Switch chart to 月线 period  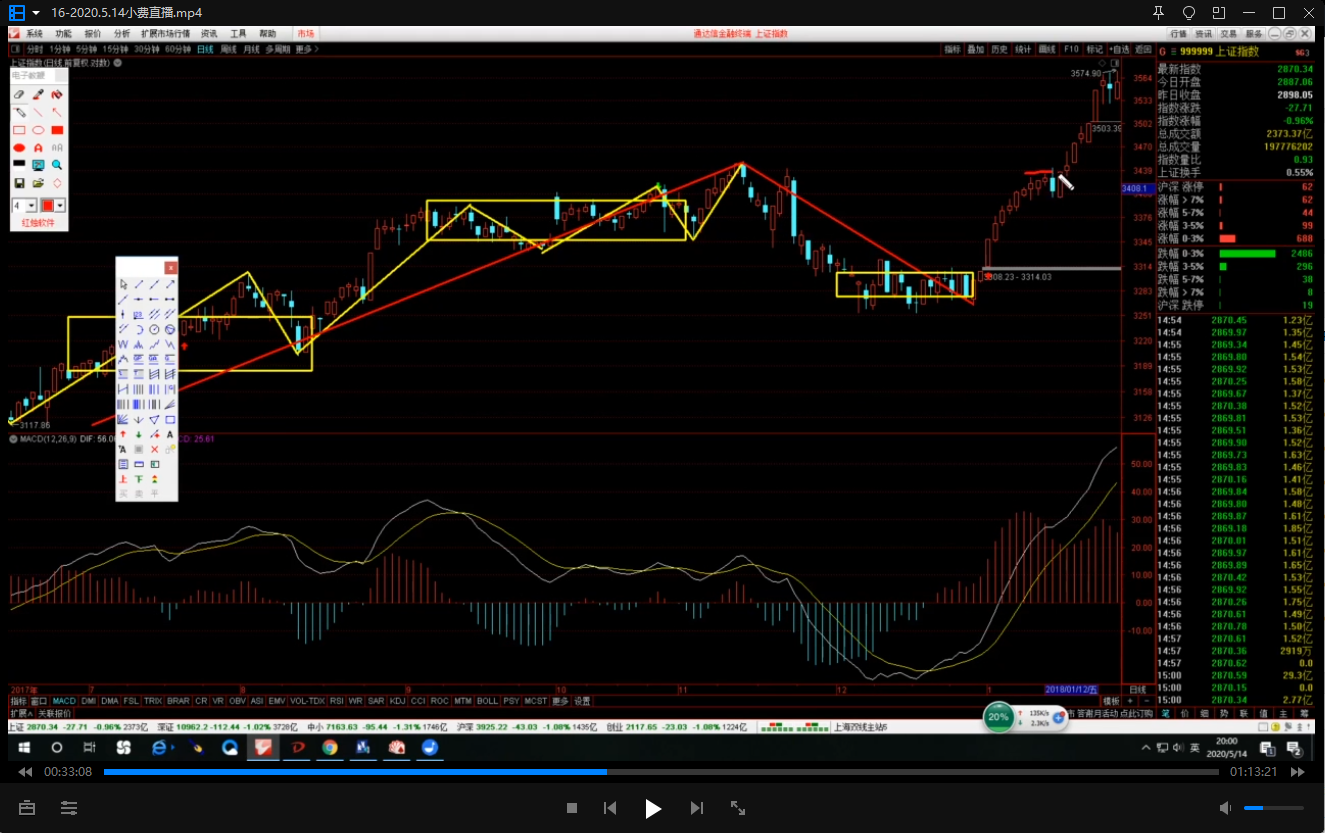pyautogui.click(x=251, y=49)
